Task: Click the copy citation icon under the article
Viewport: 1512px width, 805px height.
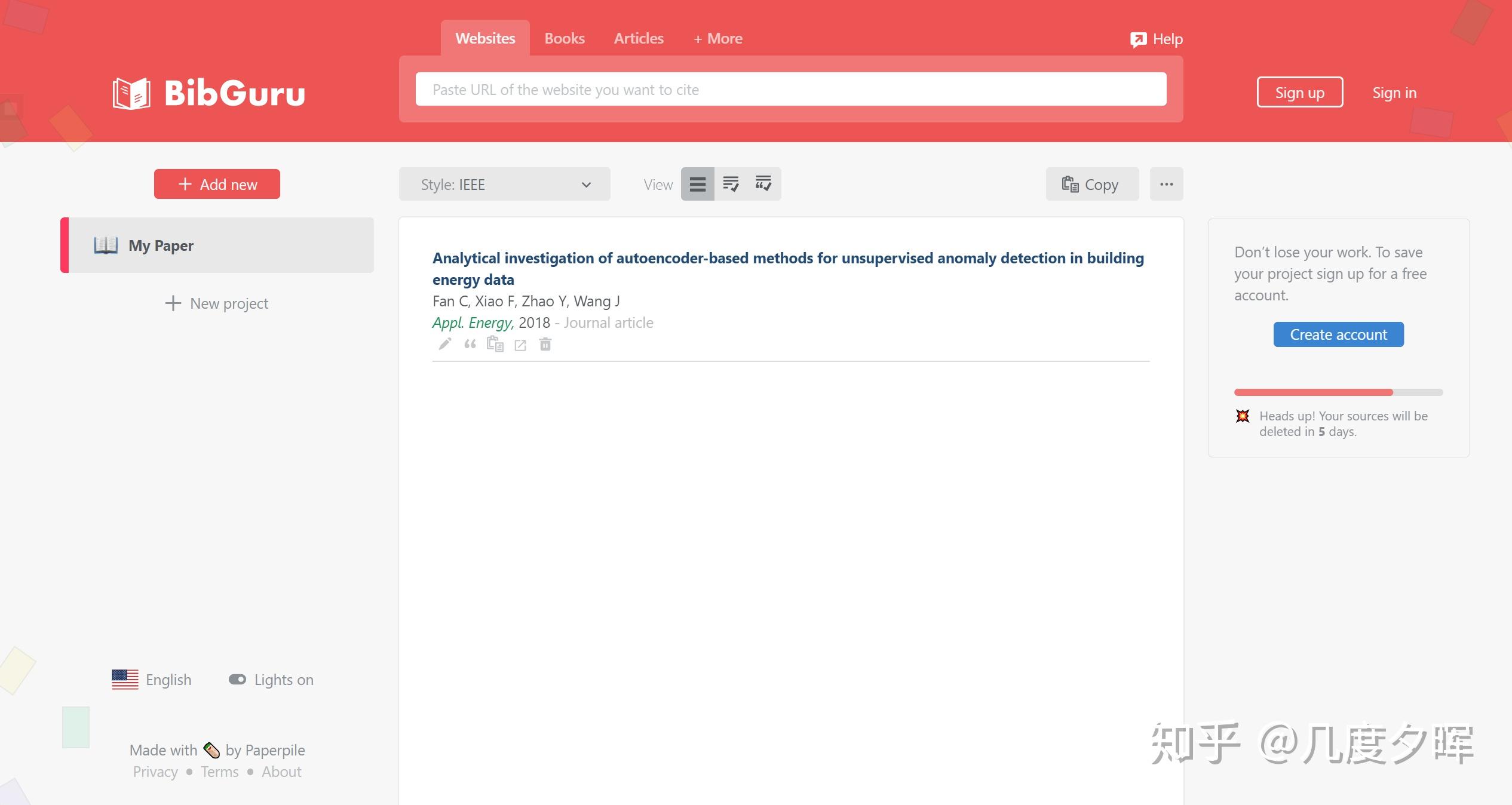Action: [x=495, y=344]
